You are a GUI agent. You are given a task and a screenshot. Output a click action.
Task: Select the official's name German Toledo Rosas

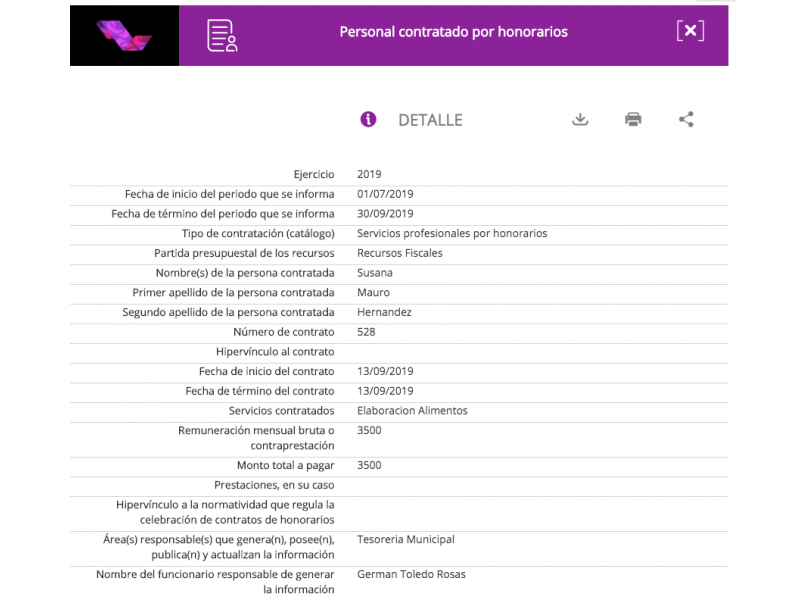411,575
